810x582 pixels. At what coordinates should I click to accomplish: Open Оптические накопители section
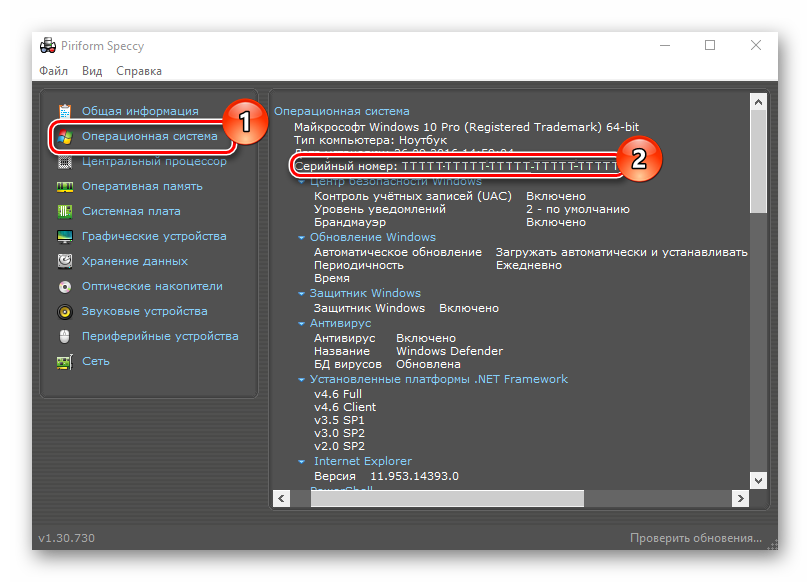point(152,286)
